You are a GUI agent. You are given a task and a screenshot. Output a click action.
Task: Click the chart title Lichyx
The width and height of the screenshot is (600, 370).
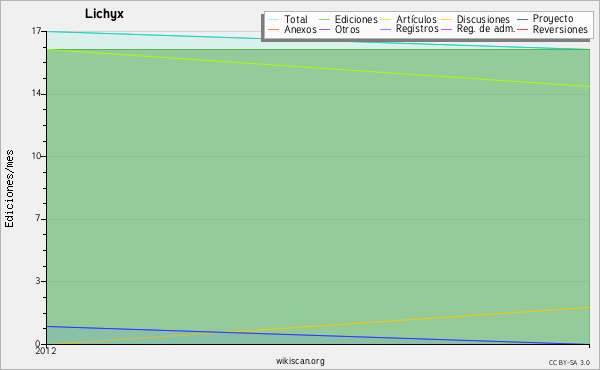pyautogui.click(x=104, y=14)
